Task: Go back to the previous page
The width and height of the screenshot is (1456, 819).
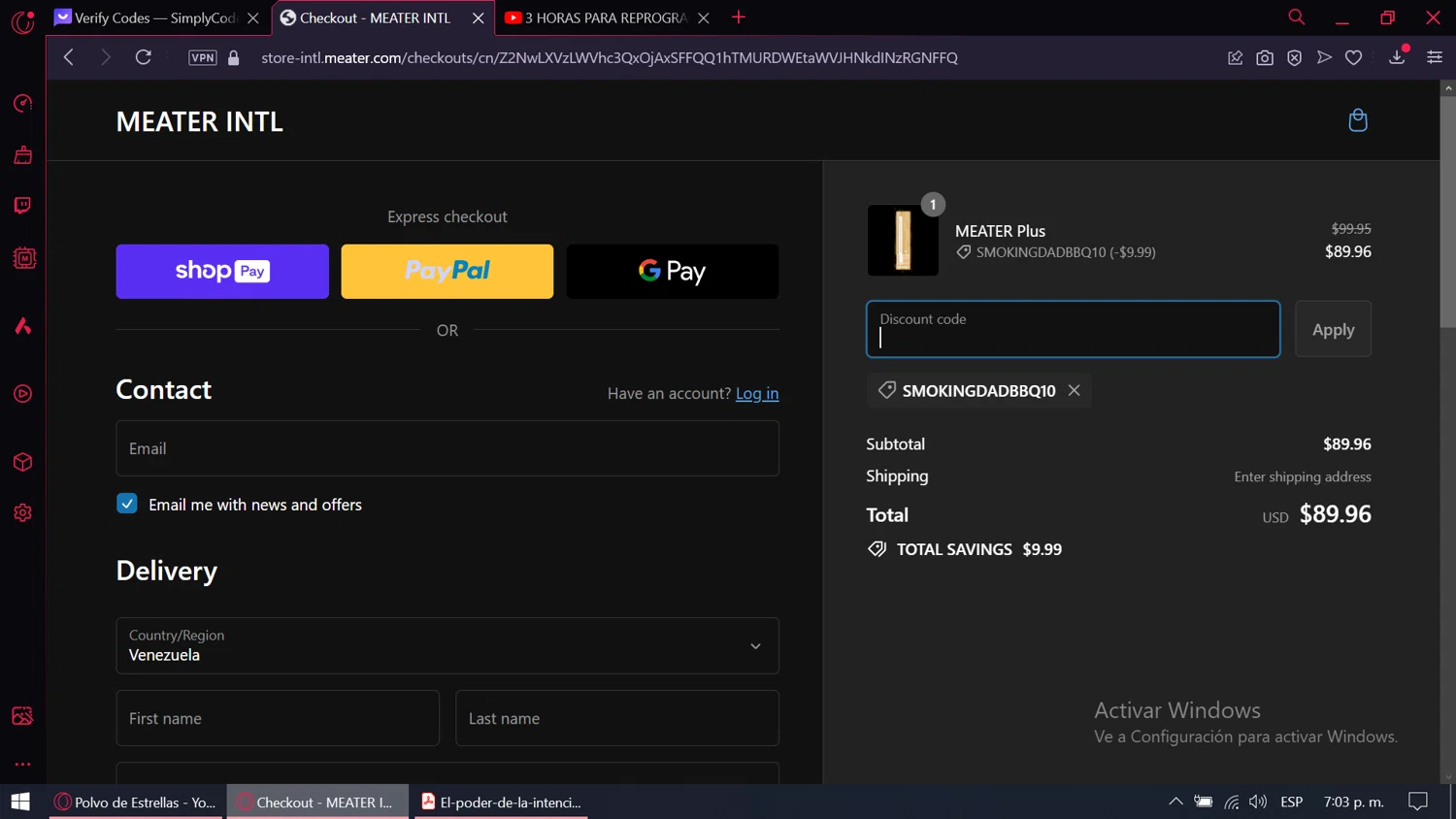Action: click(x=68, y=57)
